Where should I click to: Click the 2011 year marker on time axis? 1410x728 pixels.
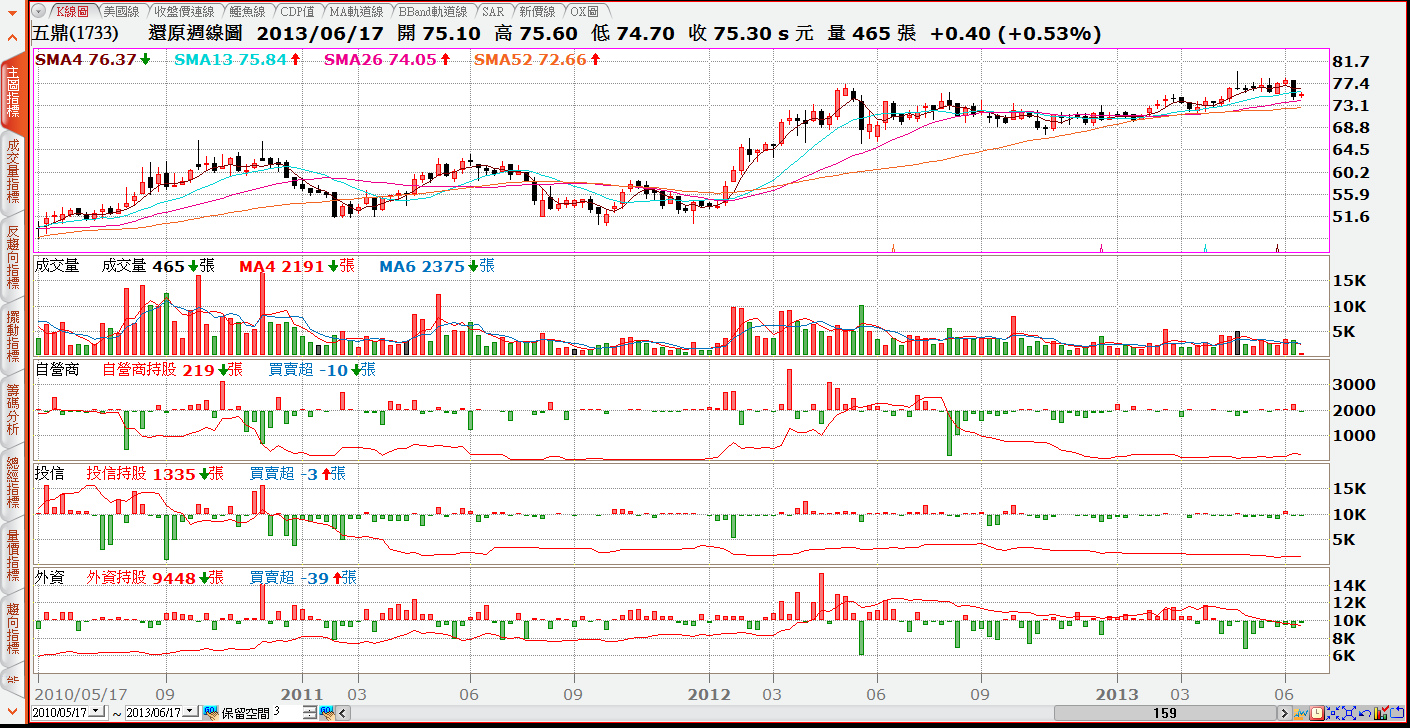(302, 693)
